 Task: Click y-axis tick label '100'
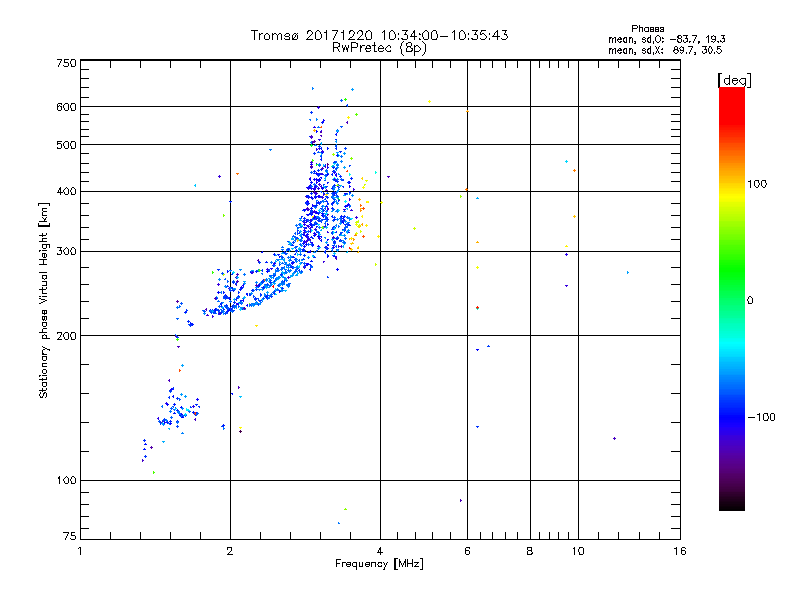[x=66, y=480]
